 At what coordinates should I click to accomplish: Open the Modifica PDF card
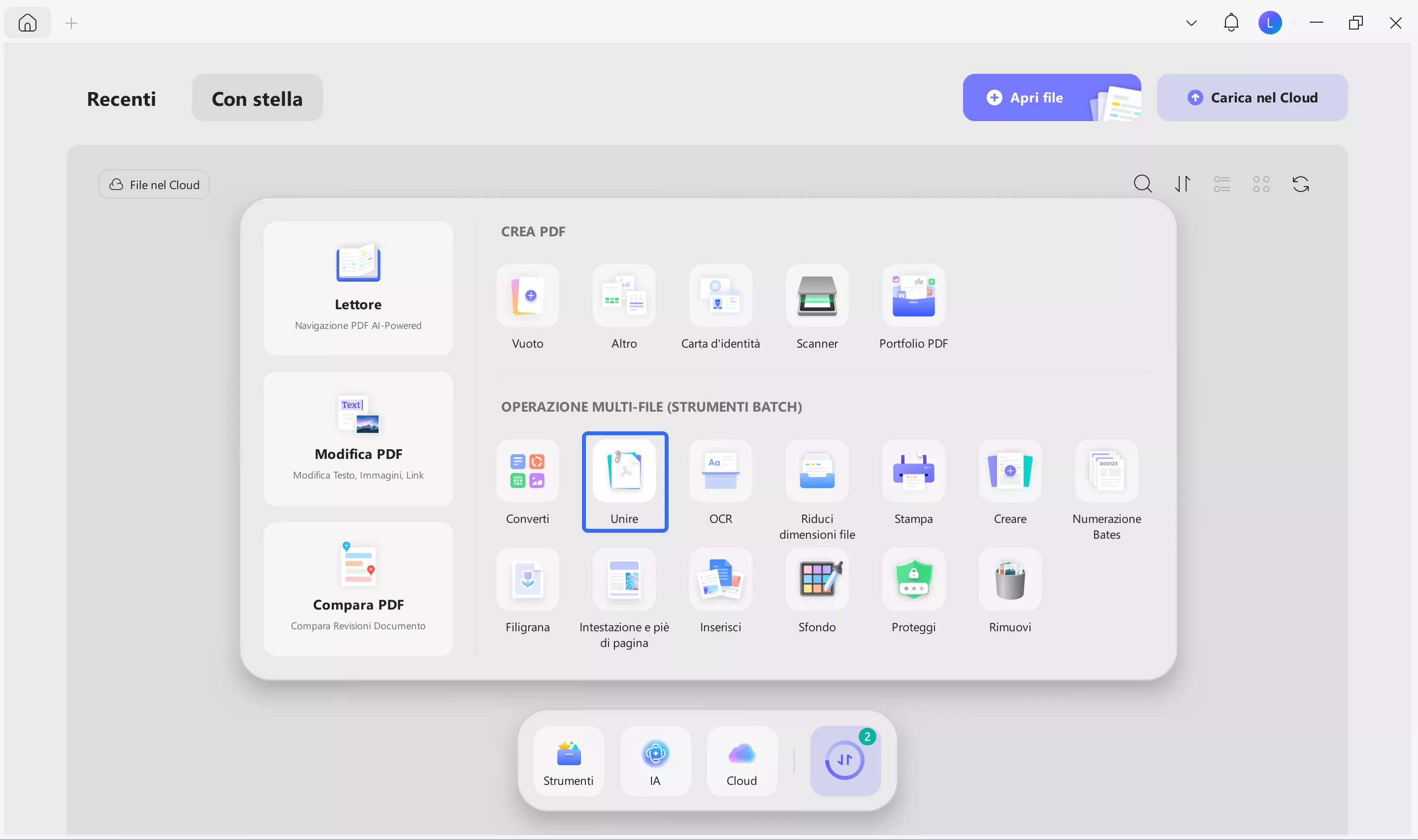click(x=358, y=439)
